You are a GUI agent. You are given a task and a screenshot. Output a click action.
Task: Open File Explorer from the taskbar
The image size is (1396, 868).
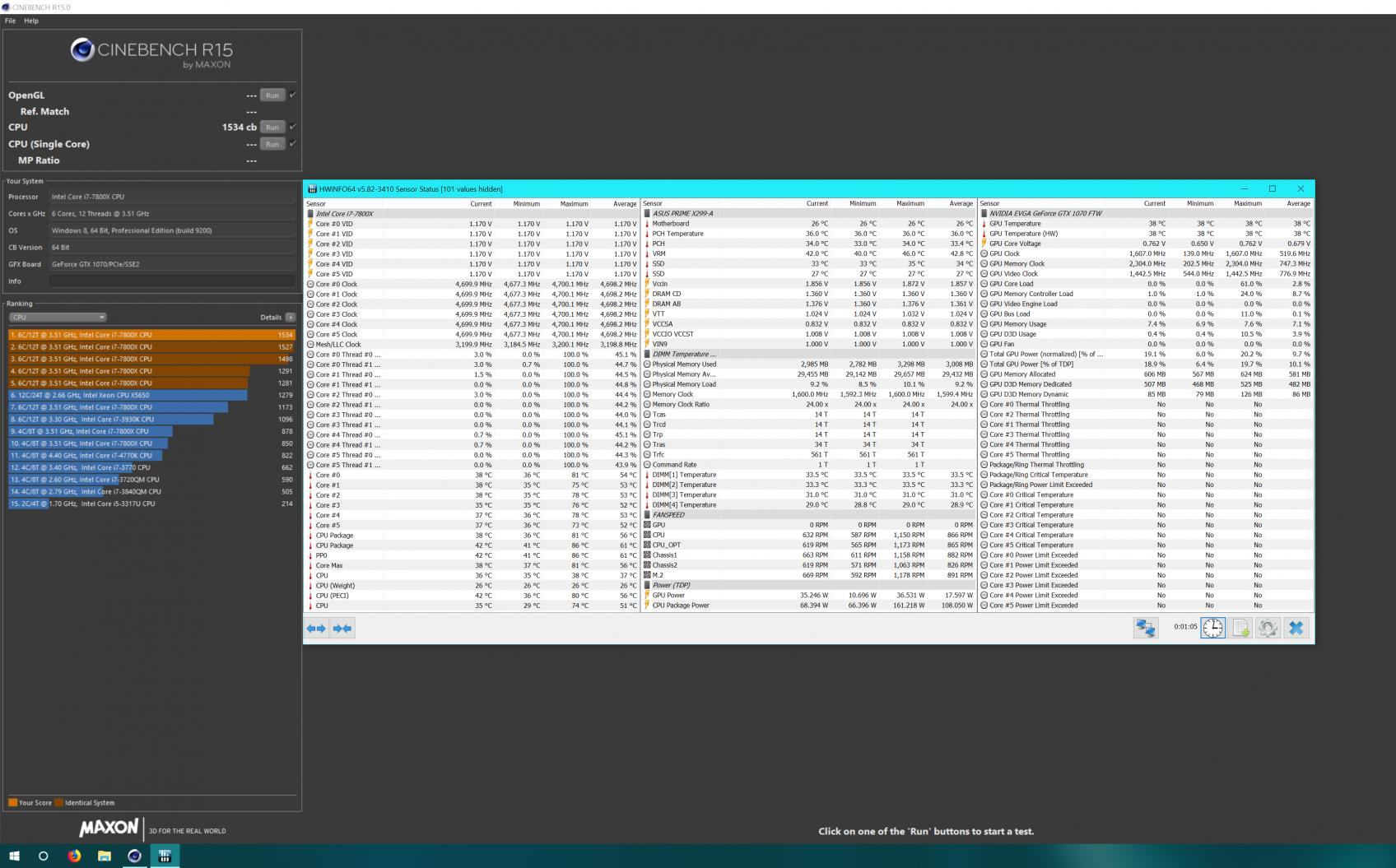105,856
